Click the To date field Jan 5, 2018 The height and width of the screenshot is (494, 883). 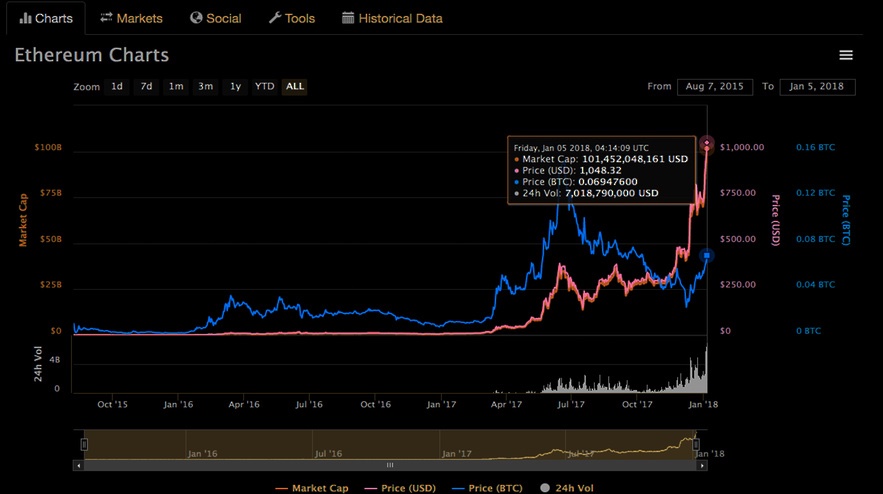[817, 87]
